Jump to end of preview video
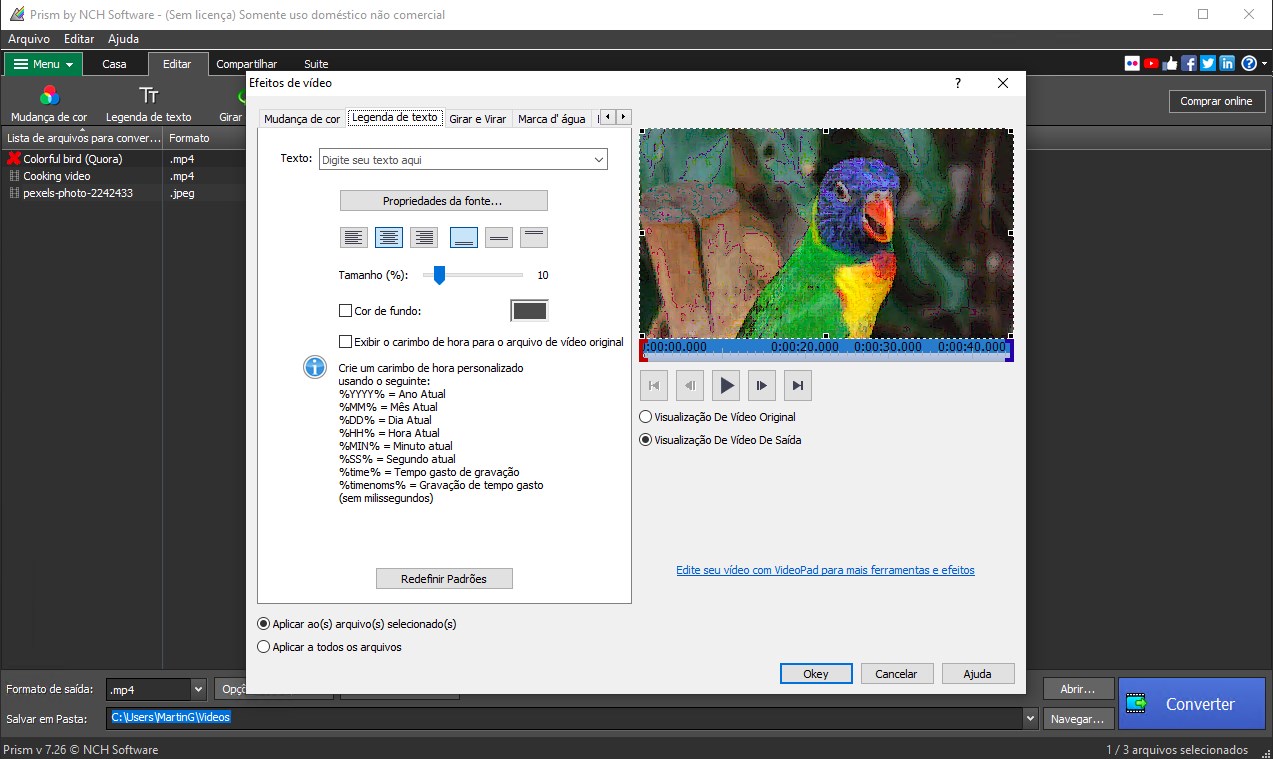 [x=798, y=385]
